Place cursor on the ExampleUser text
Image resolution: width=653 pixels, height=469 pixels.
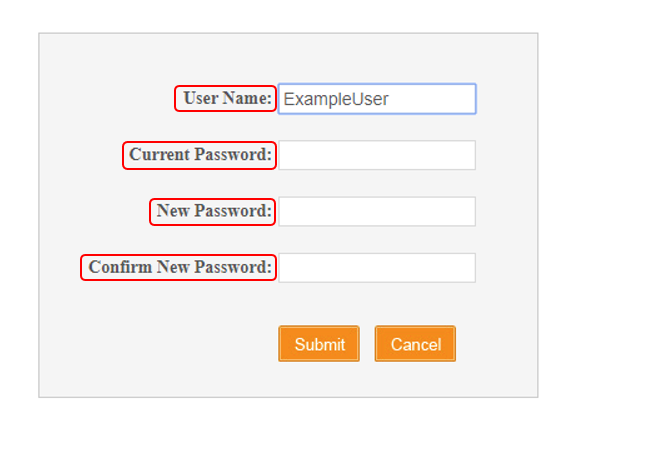[x=336, y=99]
